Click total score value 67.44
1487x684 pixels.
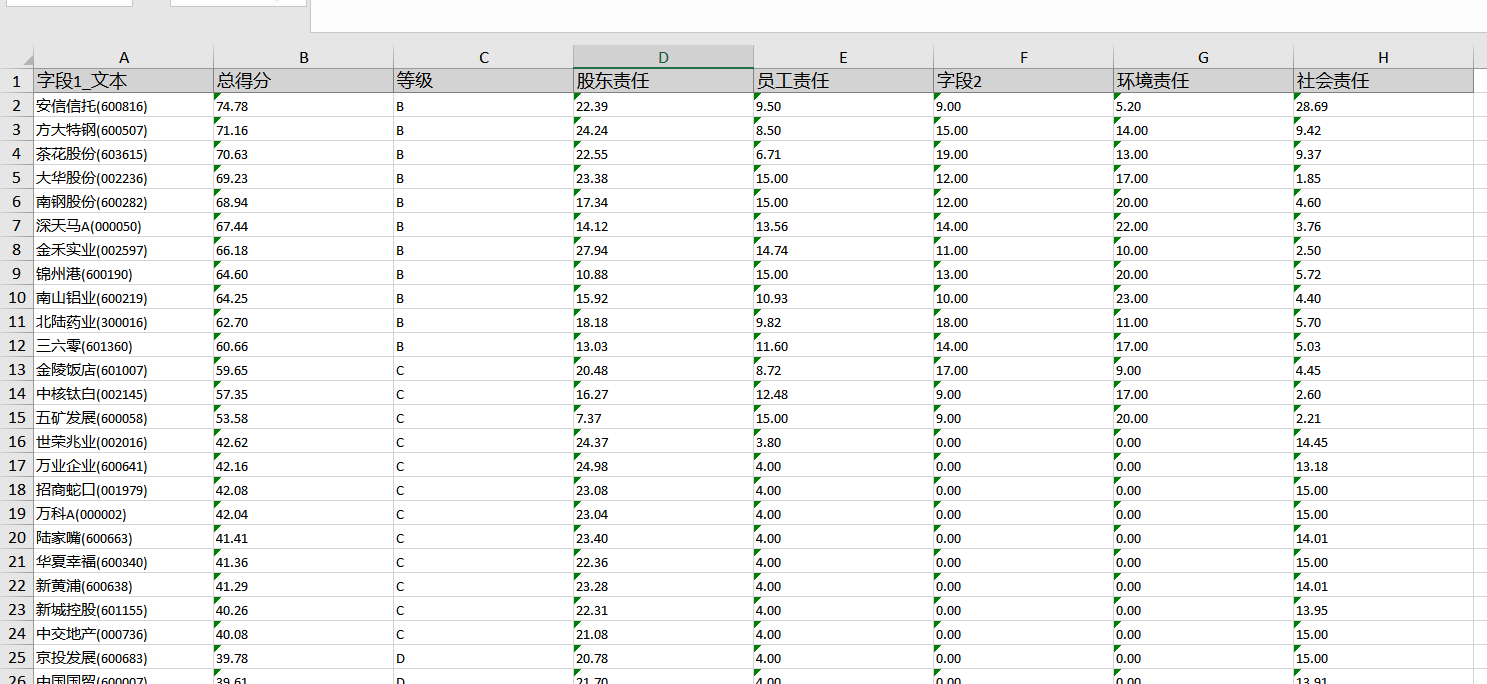coord(304,225)
